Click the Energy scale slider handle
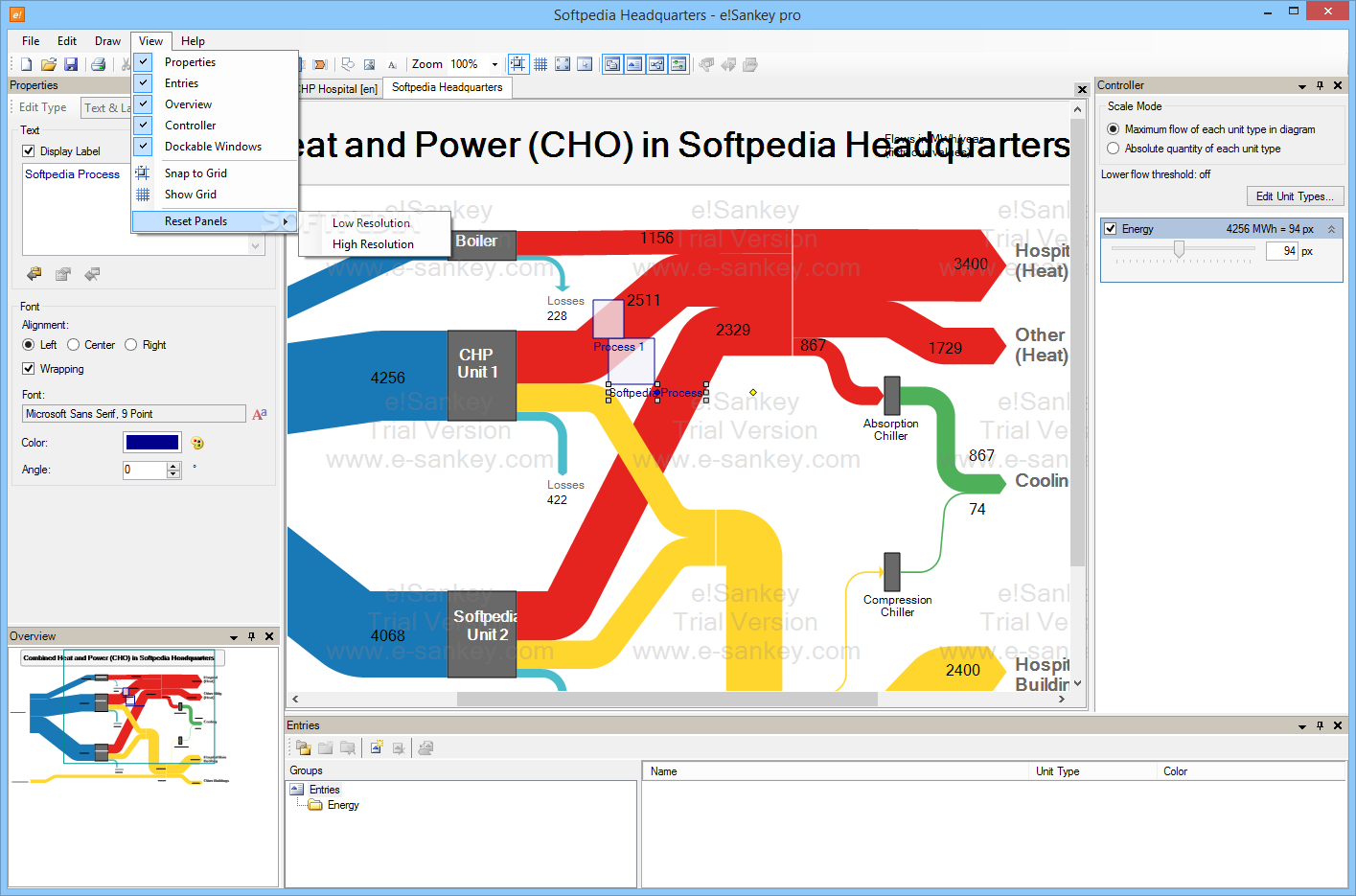 click(1179, 249)
